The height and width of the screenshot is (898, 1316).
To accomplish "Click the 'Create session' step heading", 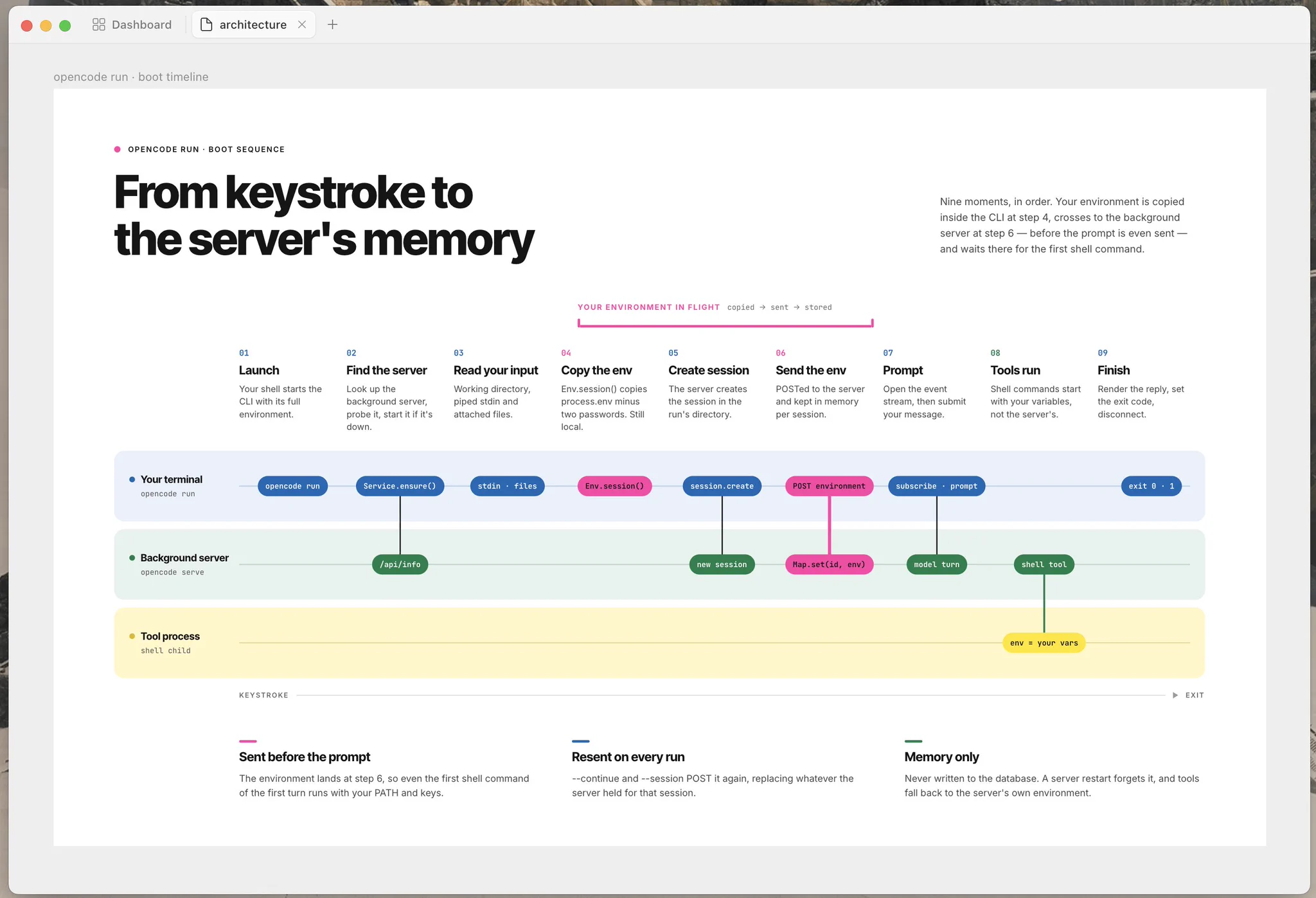I will 708,370.
